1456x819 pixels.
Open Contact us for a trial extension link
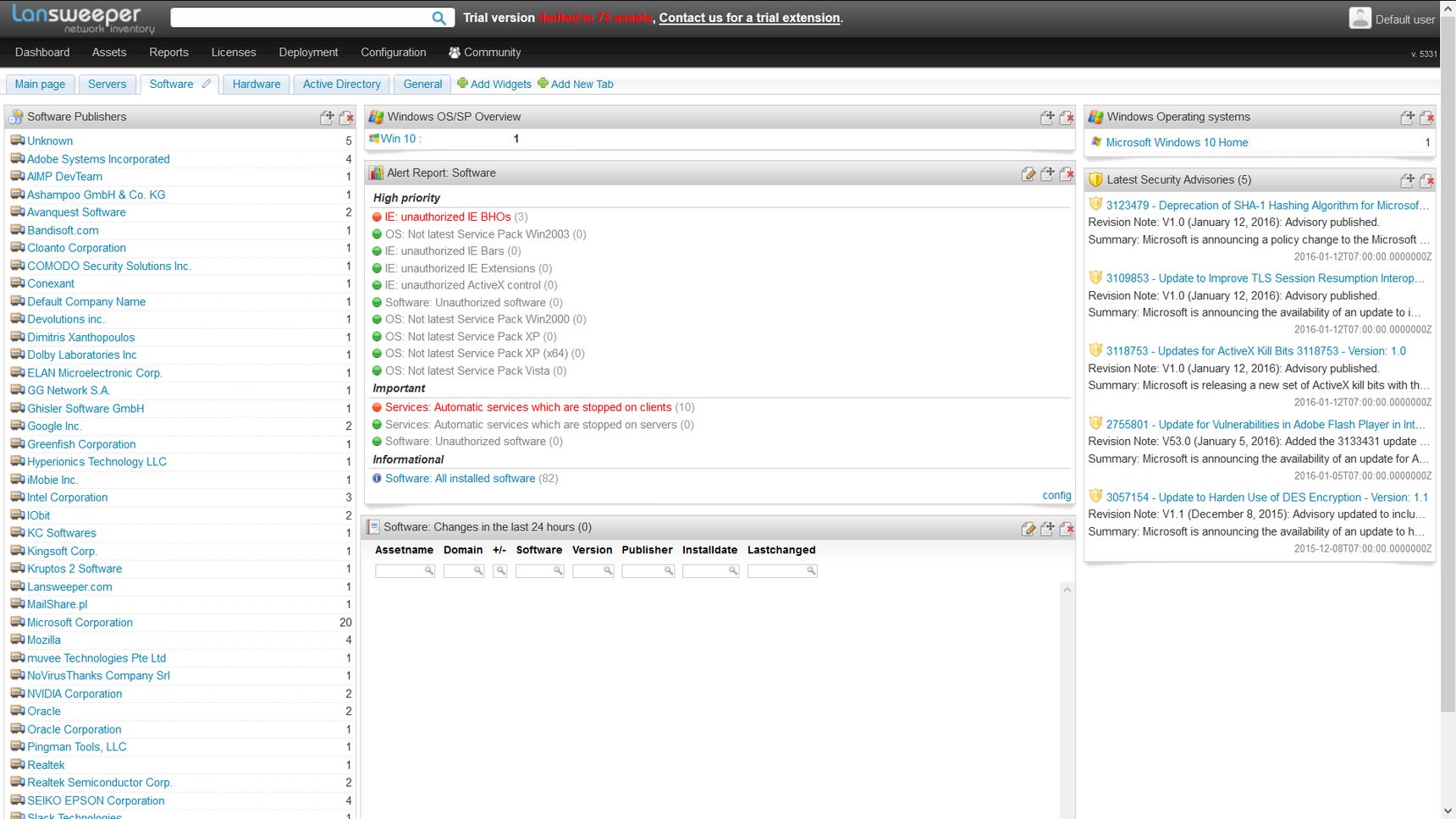click(750, 18)
